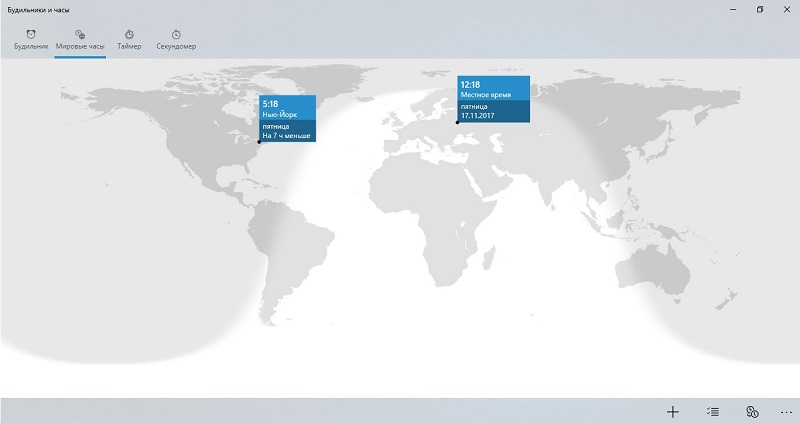Viewport: 800px width, 423px height.
Task: Restore down the window
Action: [x=760, y=9]
